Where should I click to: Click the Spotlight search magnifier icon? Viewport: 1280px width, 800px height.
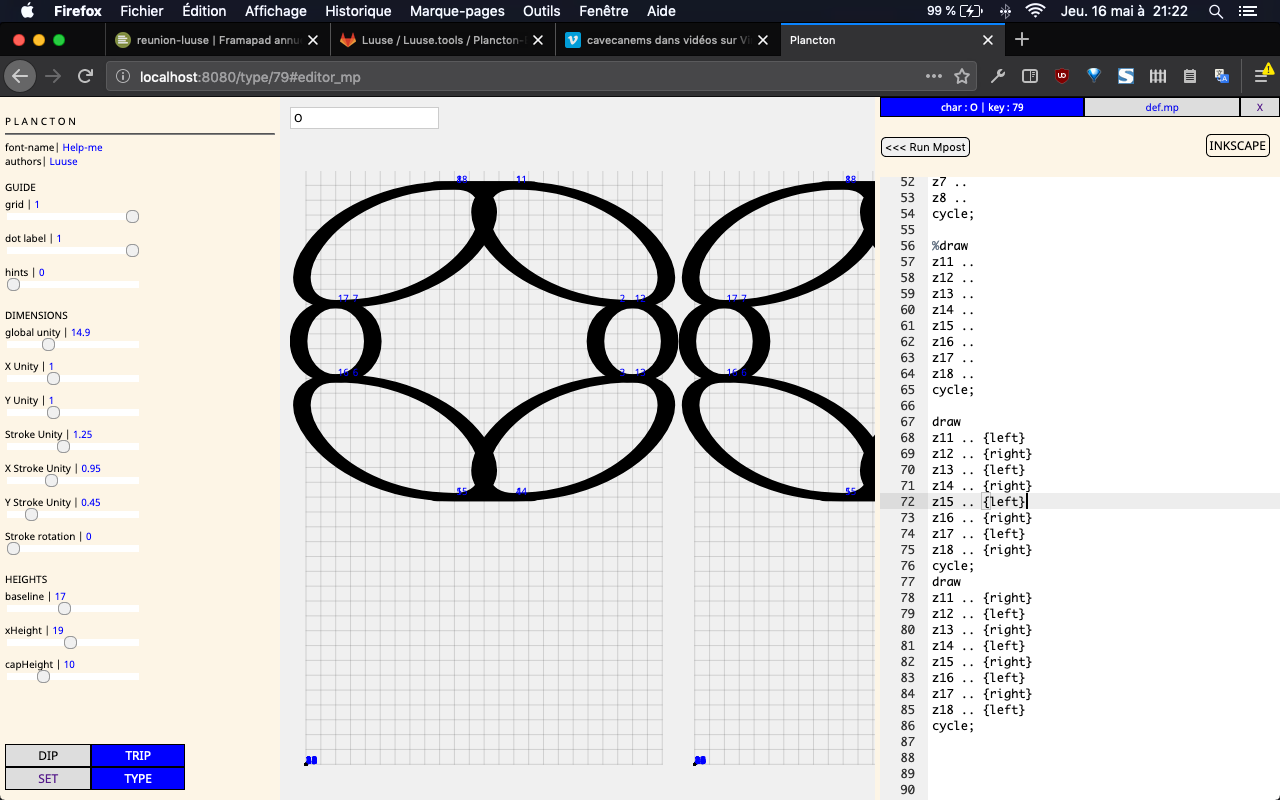pyautogui.click(x=1216, y=11)
